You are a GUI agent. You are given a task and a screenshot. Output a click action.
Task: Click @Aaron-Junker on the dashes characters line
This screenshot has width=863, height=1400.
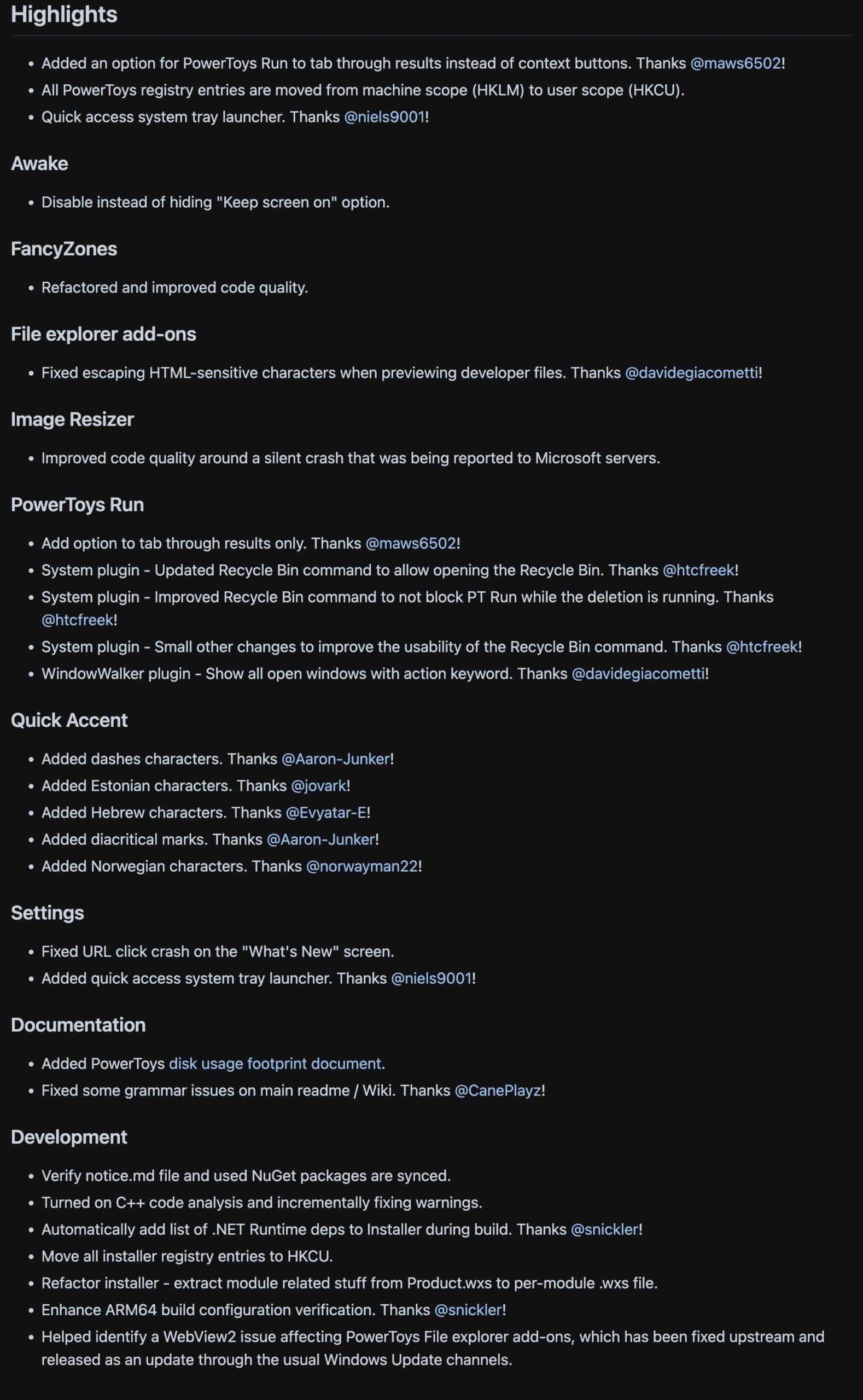coord(336,759)
